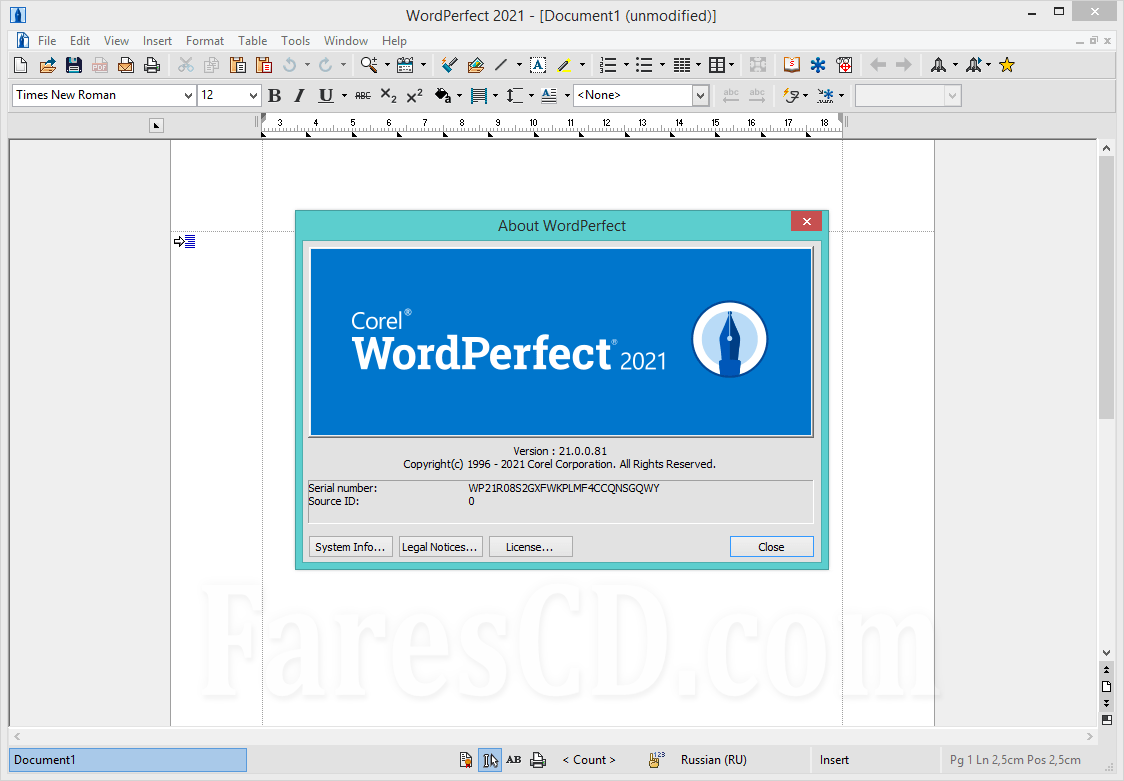
Task: Click the next page icon below scrollbar
Action: (x=1106, y=704)
